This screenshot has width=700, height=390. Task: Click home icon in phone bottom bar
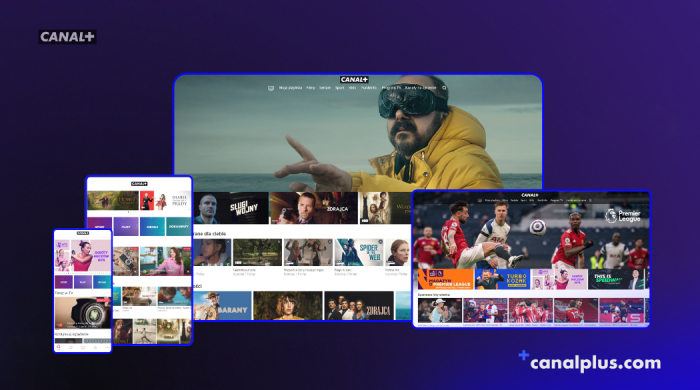coord(58,347)
